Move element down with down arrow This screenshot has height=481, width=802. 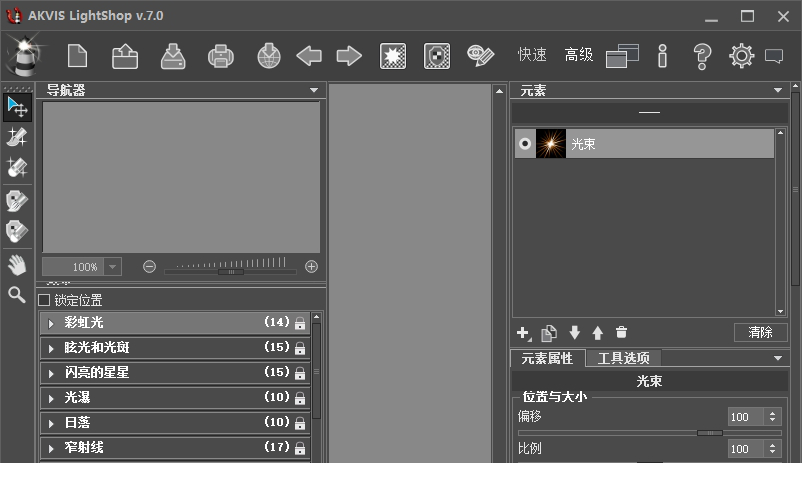574,333
